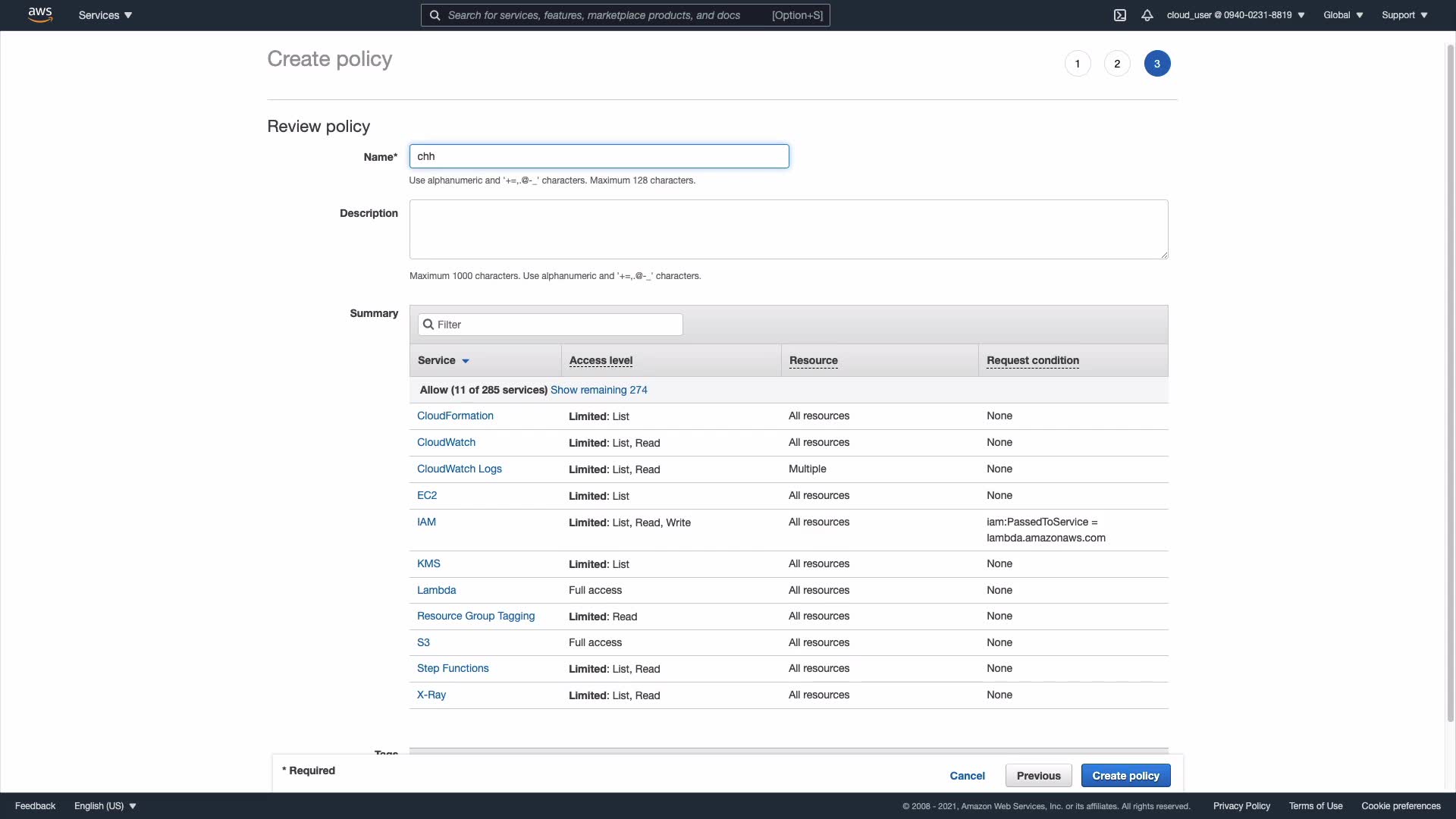Viewport: 1456px width, 819px height.
Task: Open the English (US) language selector
Action: [105, 806]
